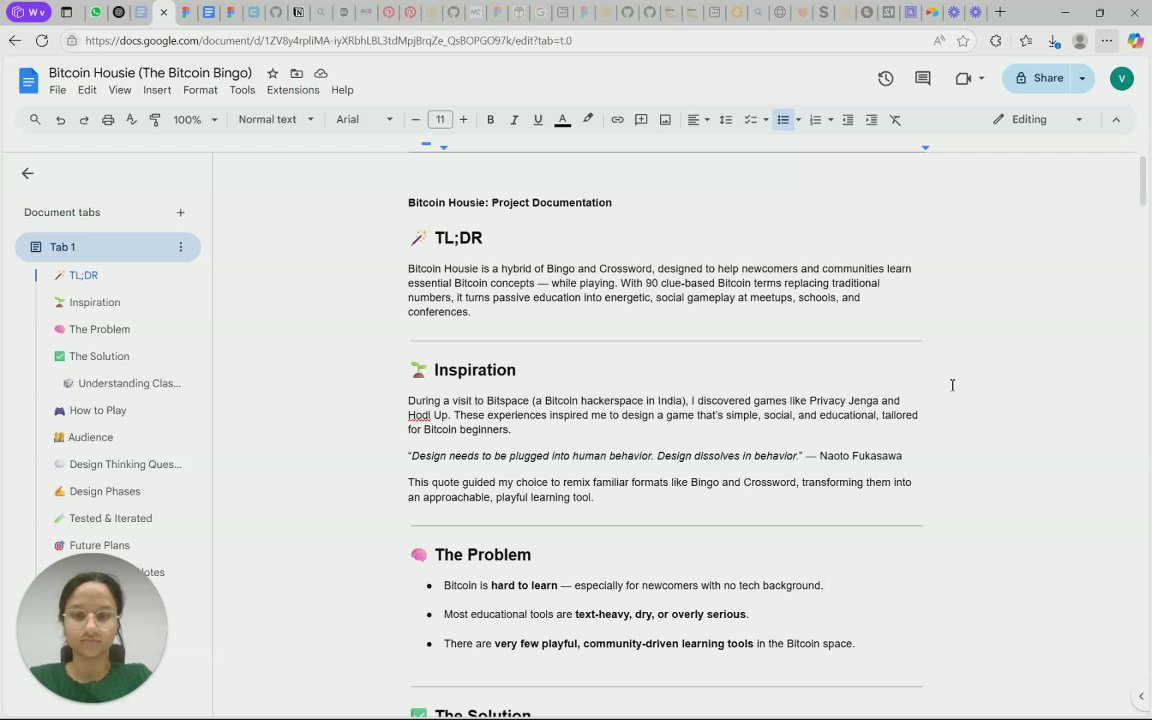Open the View menu
This screenshot has width=1152, height=720.
[120, 90]
